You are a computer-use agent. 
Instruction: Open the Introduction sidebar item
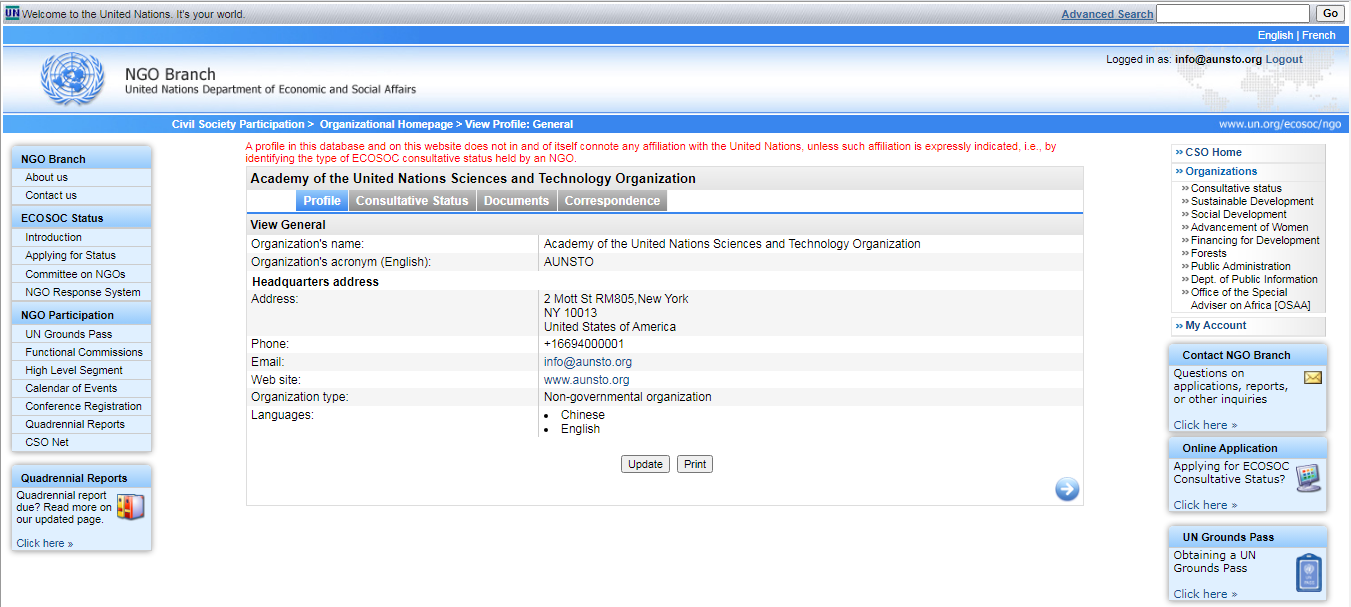[x=54, y=237]
